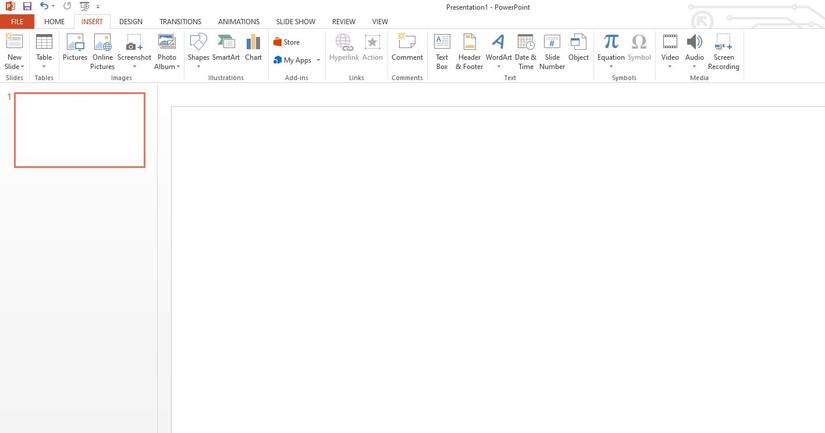The width and height of the screenshot is (825, 433).
Task: Insert Date & Time into slide
Action: tap(525, 52)
